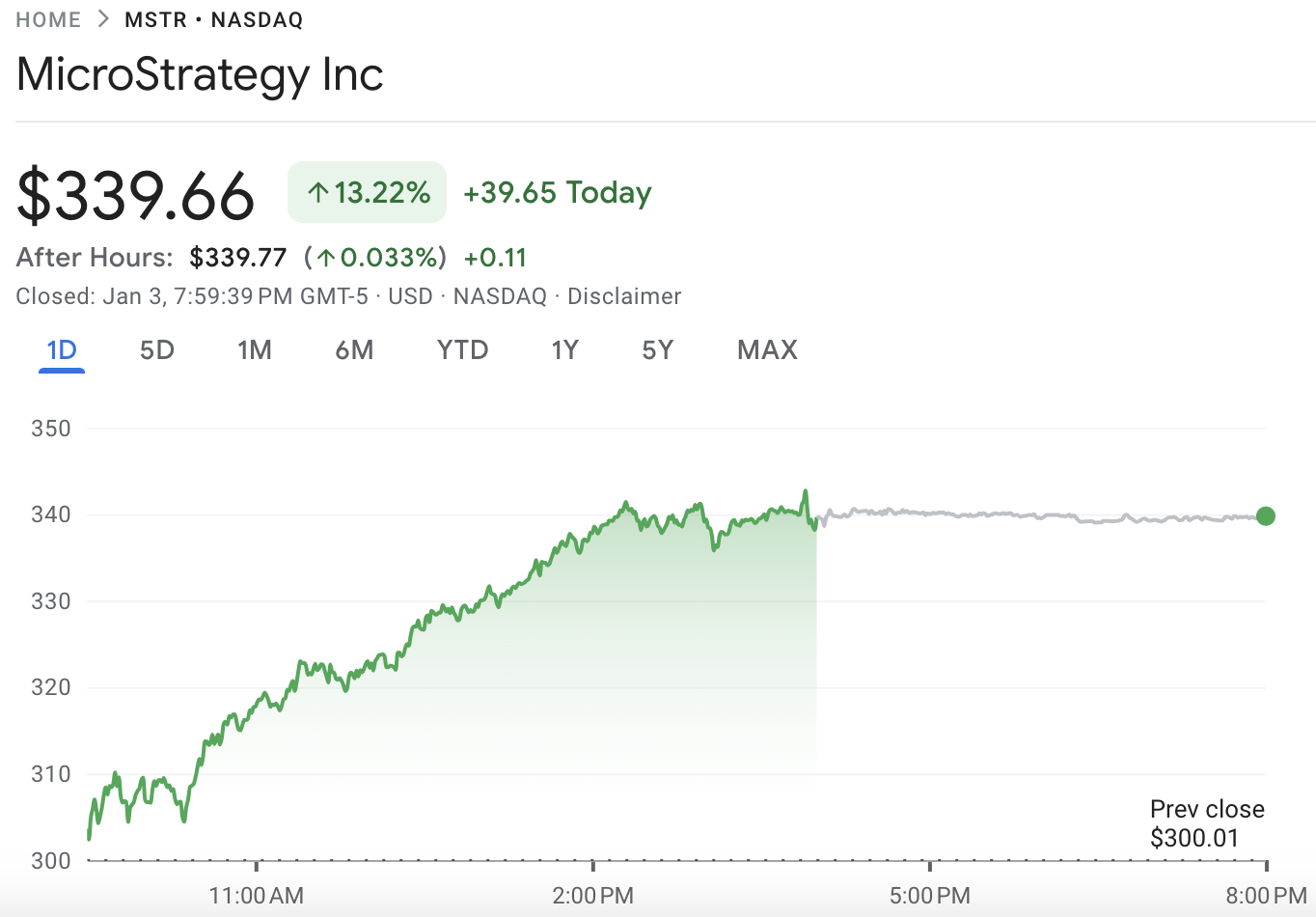Select the YTD range tab

tap(462, 349)
